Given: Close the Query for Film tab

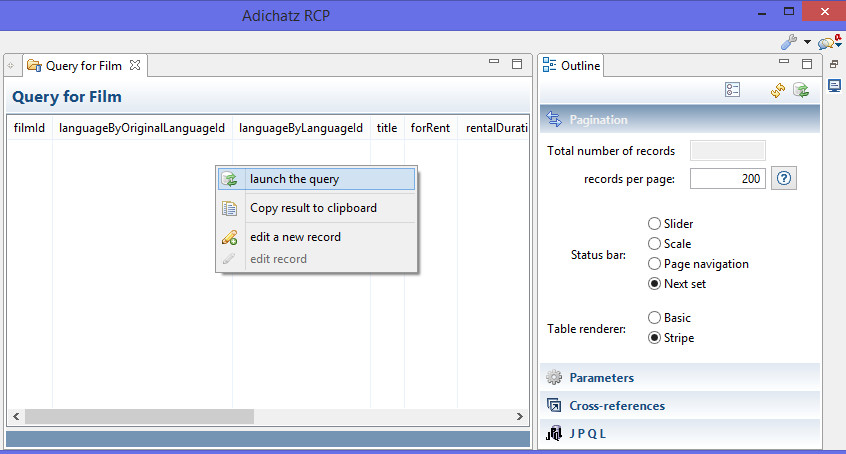Looking at the screenshot, I should [x=136, y=65].
